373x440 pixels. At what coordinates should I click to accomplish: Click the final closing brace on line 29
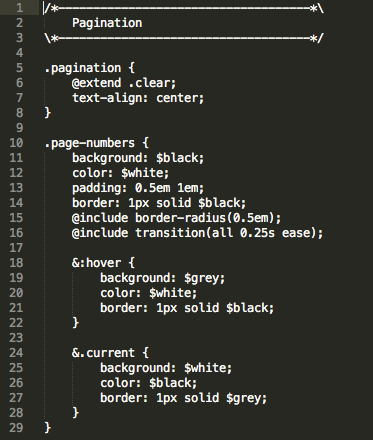click(x=48, y=428)
